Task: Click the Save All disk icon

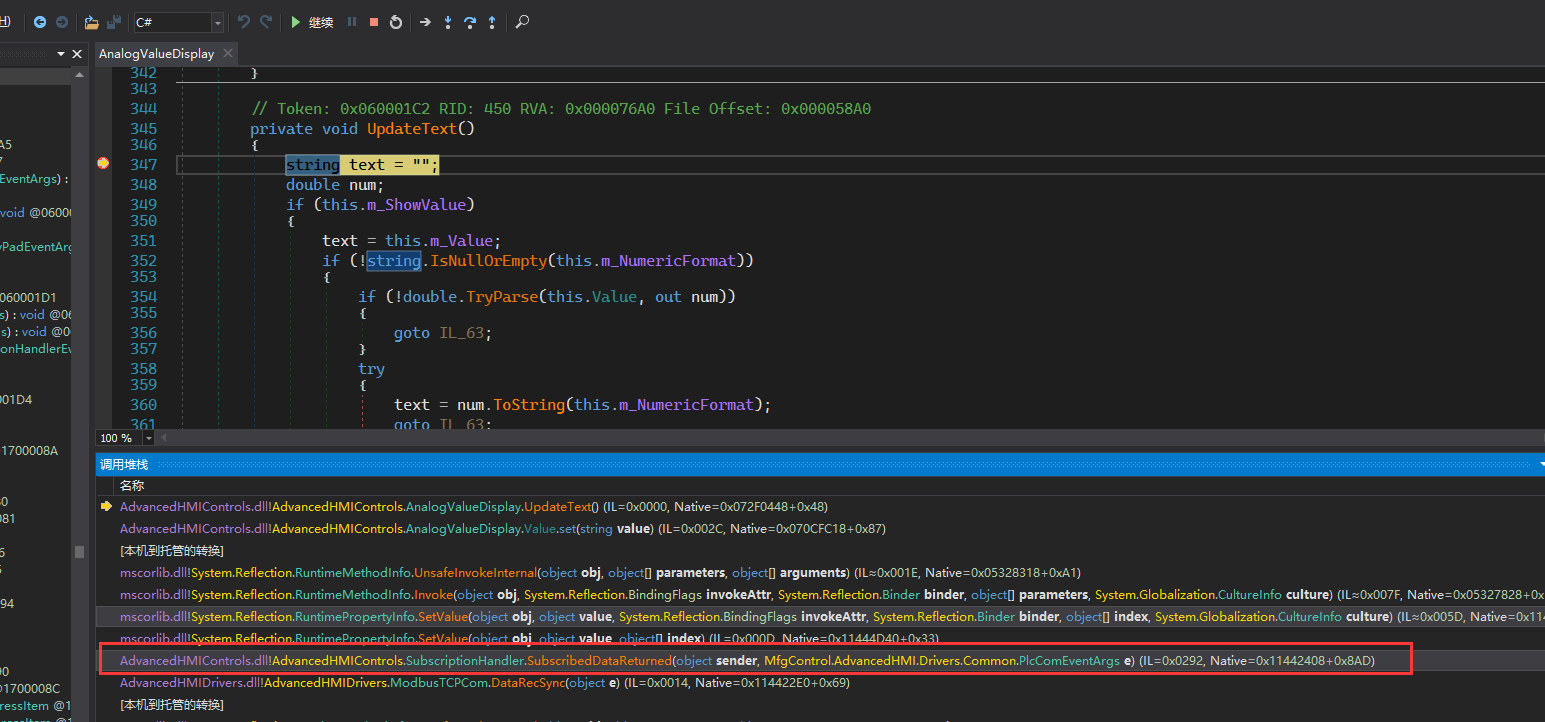Action: [114, 22]
